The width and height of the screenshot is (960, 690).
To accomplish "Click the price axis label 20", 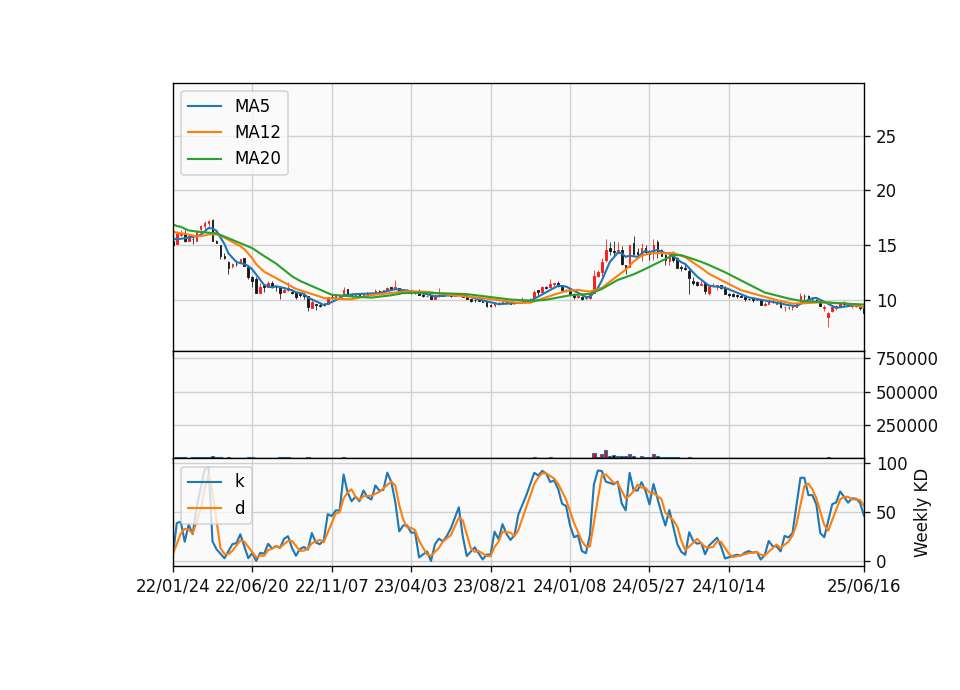I will coord(886,191).
